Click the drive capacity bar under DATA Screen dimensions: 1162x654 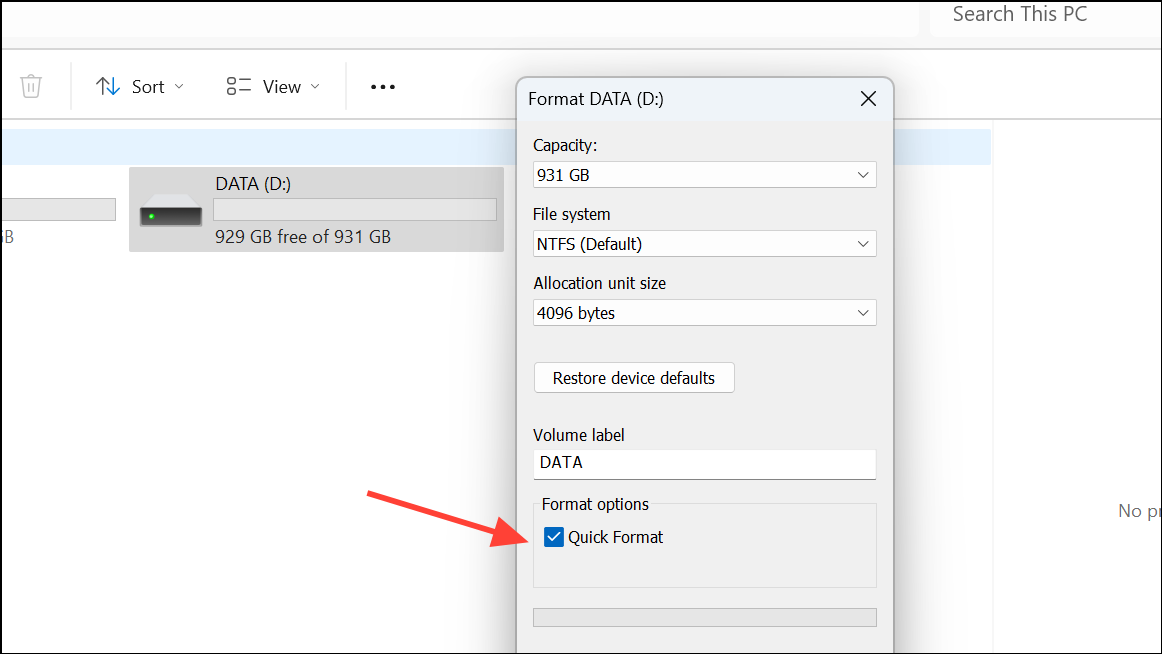point(354,209)
